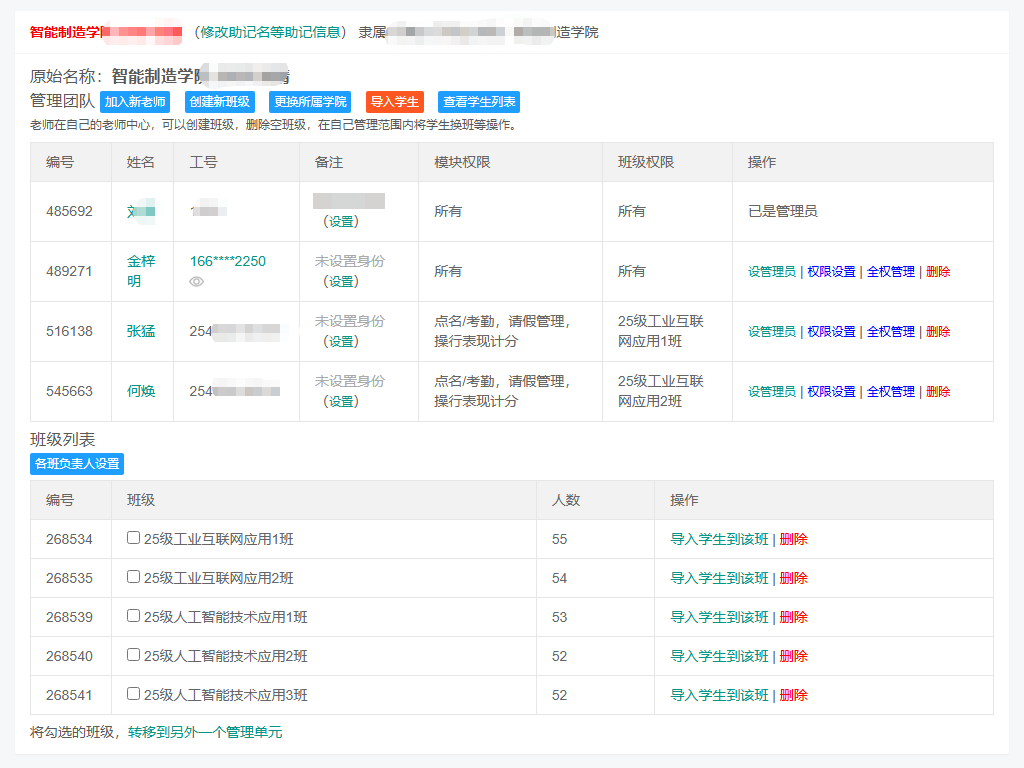Click the 加入新老师 button
1024x768 pixels.
[135, 102]
